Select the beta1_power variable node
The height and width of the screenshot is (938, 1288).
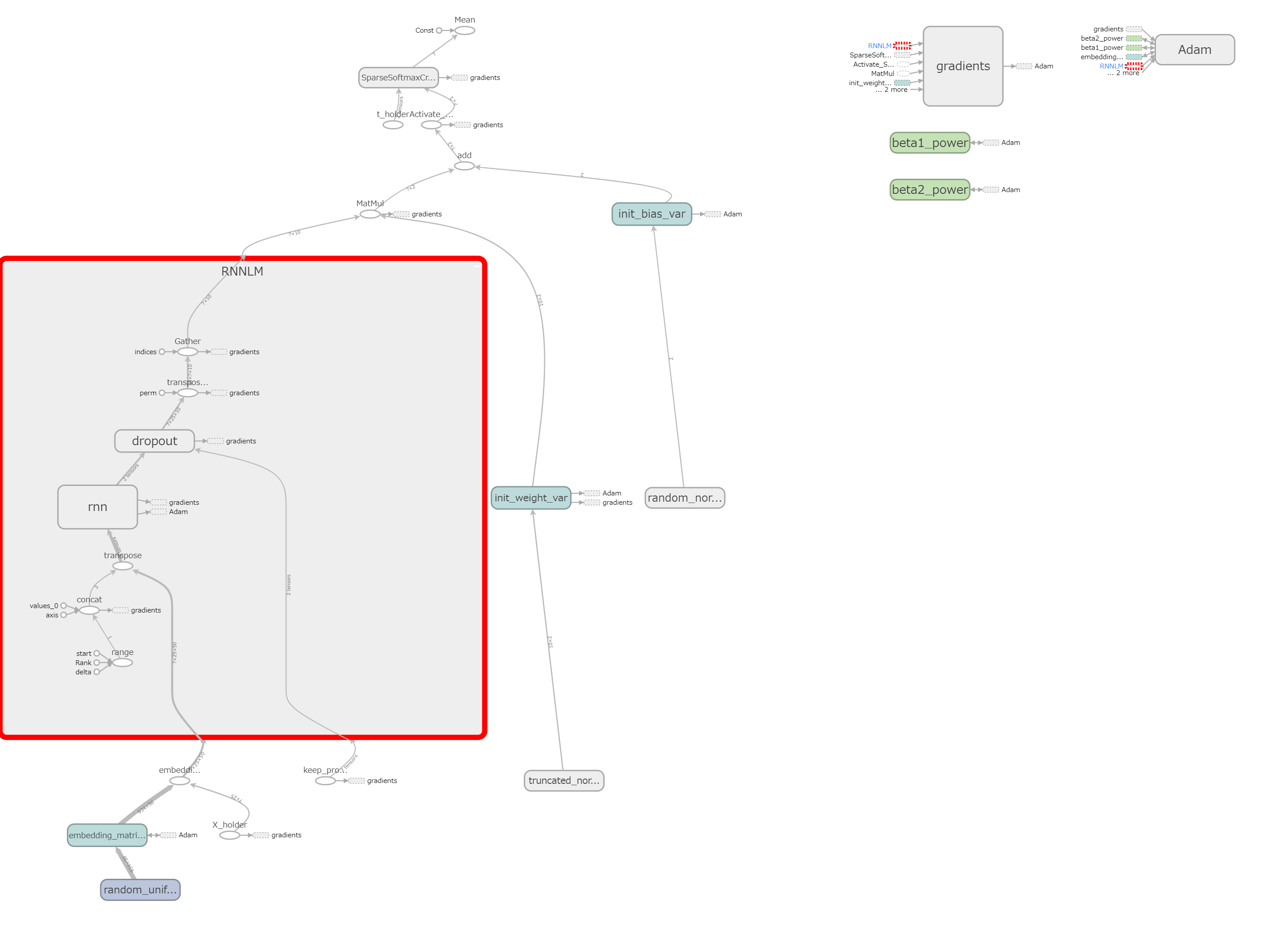(x=930, y=143)
